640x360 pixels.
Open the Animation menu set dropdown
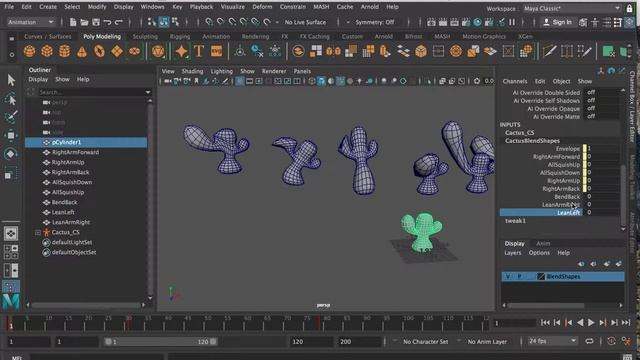(30, 22)
